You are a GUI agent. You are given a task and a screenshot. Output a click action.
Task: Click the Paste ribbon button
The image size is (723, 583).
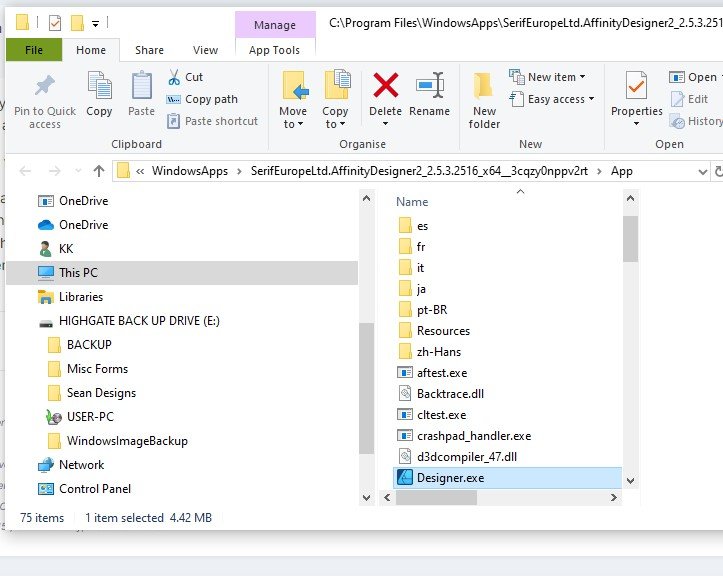tap(141, 95)
